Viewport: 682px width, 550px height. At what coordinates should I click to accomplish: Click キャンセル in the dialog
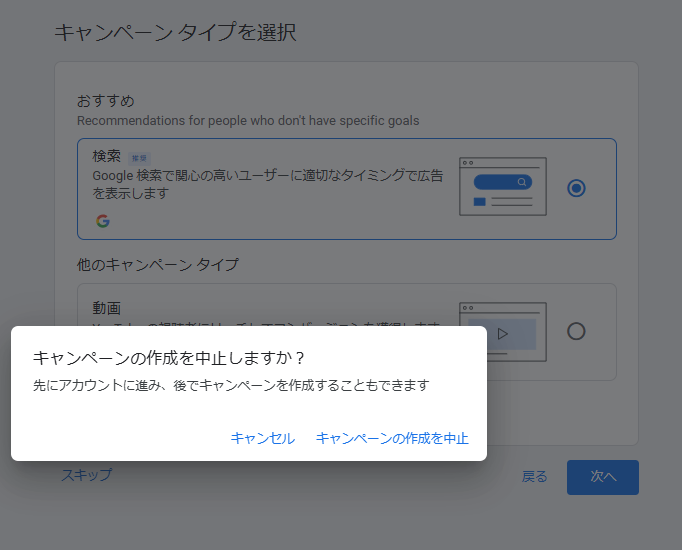tap(263, 438)
